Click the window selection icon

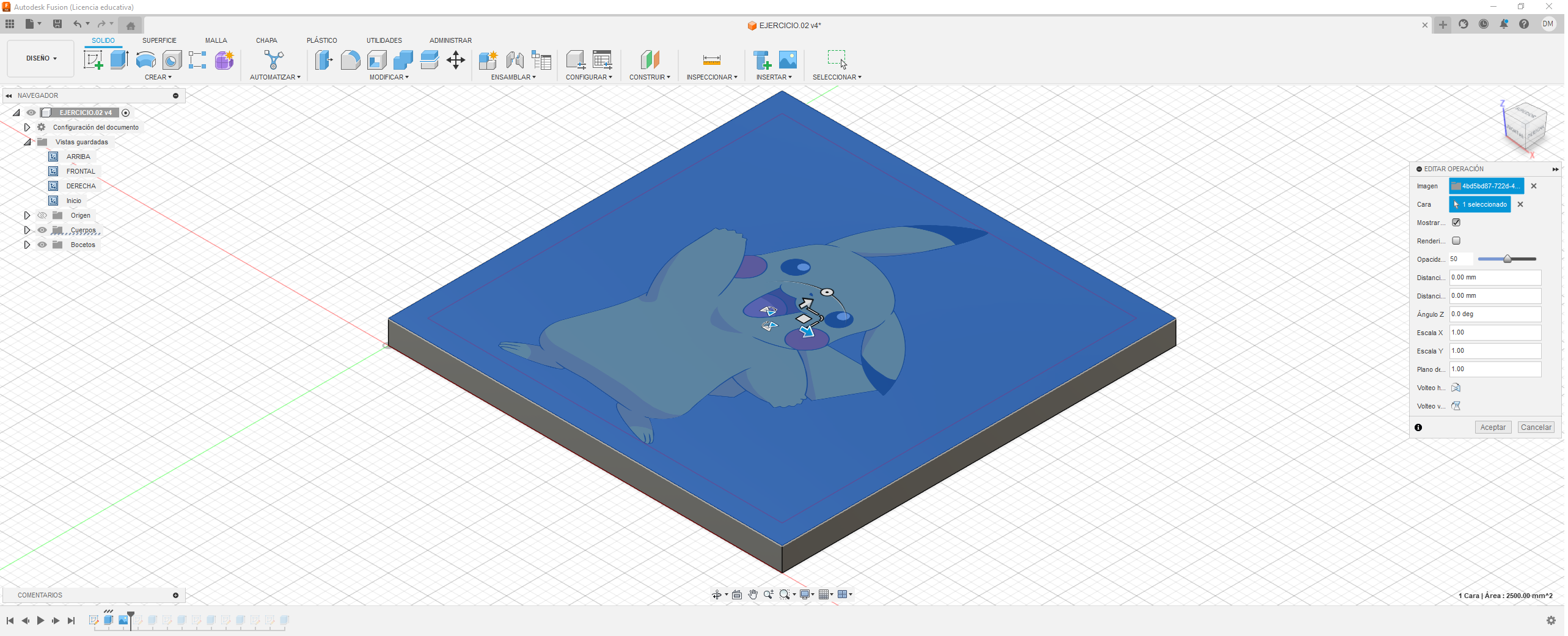[x=837, y=60]
